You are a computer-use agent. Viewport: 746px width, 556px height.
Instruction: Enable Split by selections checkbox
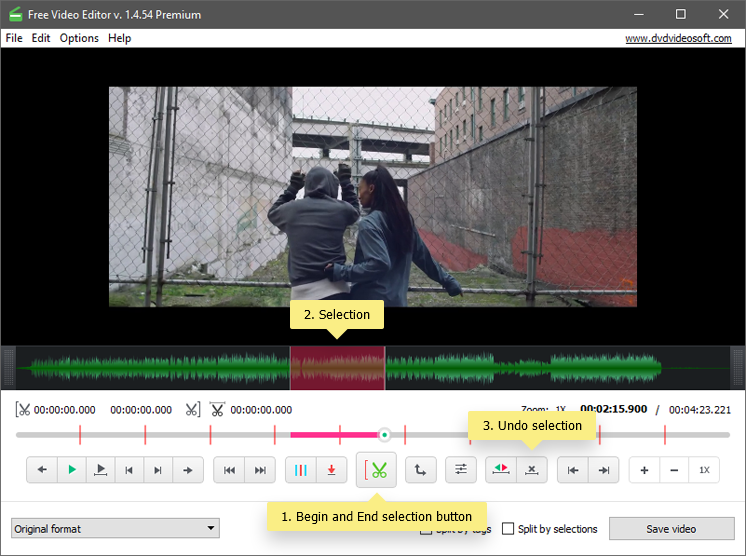pos(508,528)
